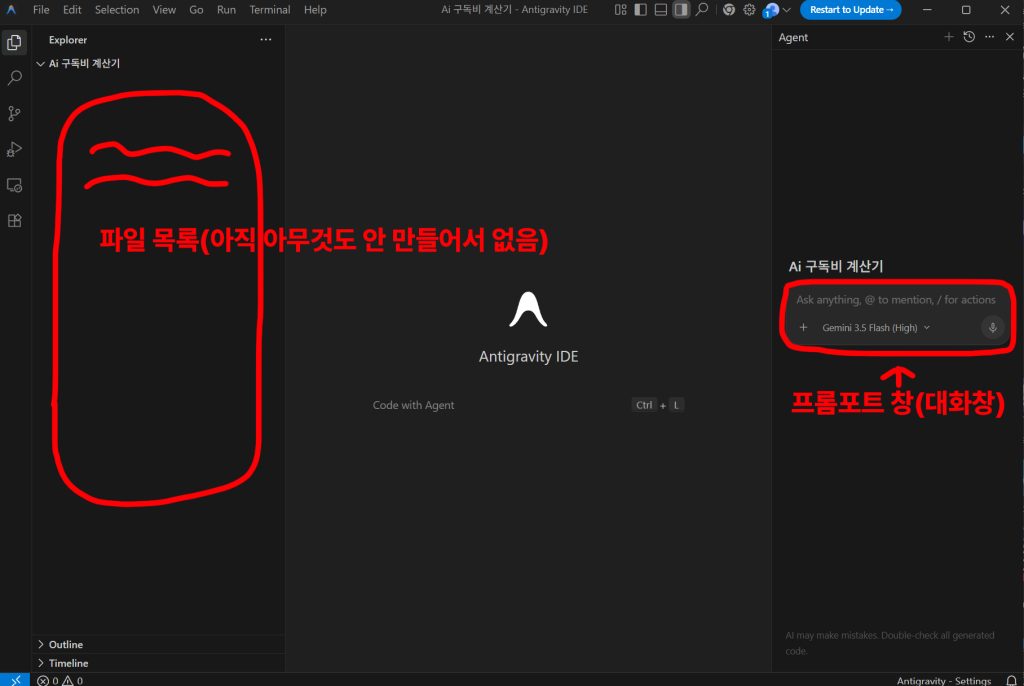
Task: Close the Agent panel
Action: coord(1010,37)
